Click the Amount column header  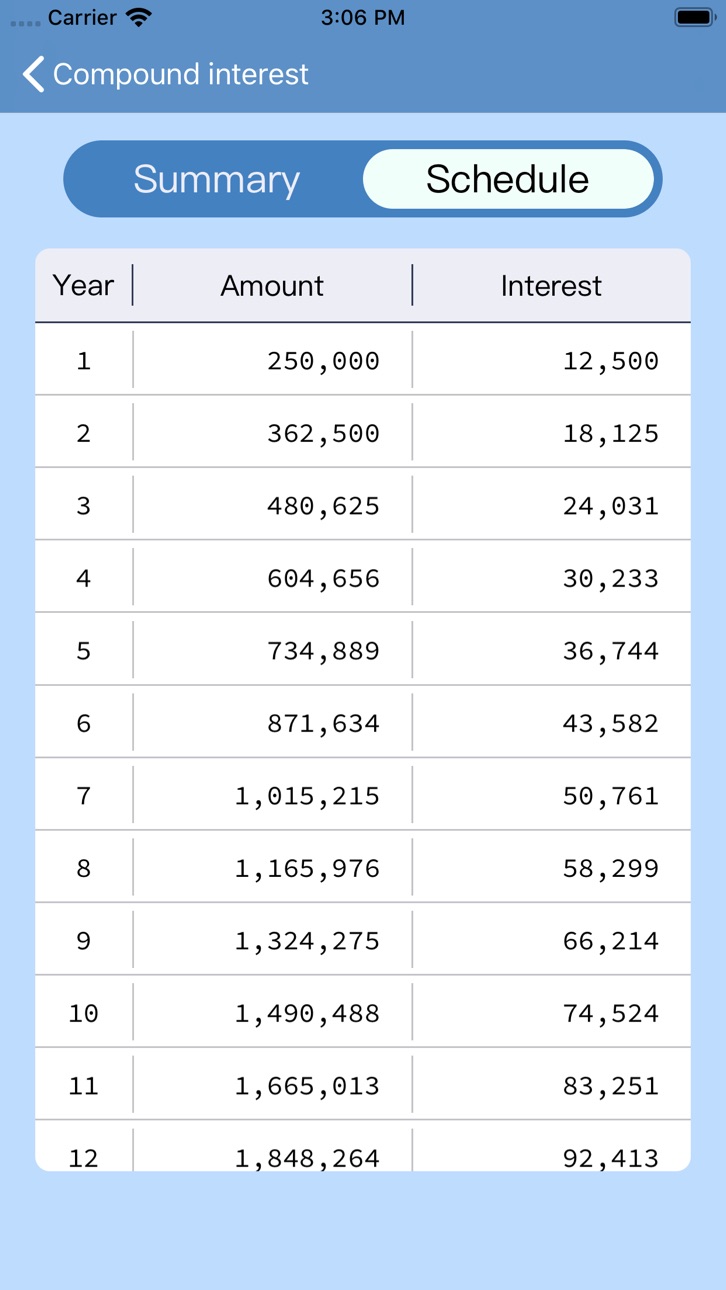pyautogui.click(x=272, y=286)
